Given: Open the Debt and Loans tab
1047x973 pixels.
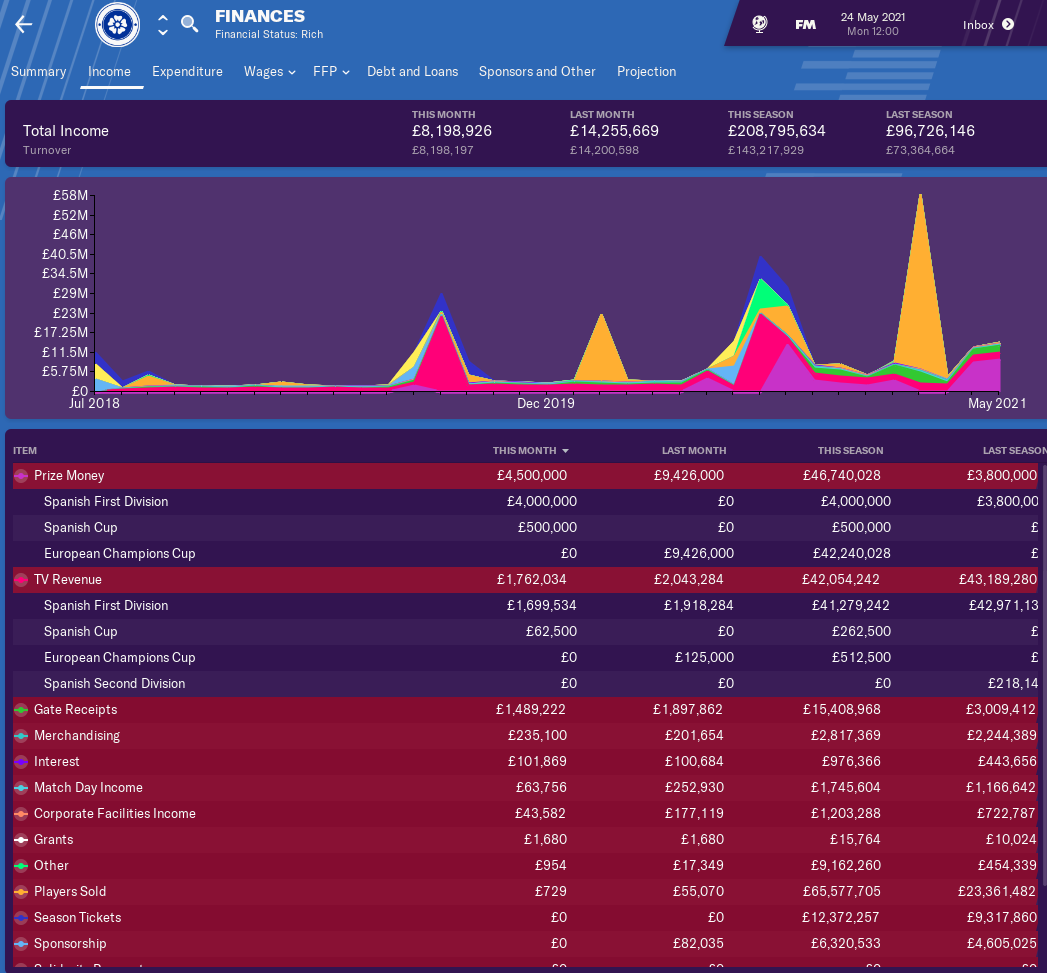Looking at the screenshot, I should pyautogui.click(x=412, y=72).
